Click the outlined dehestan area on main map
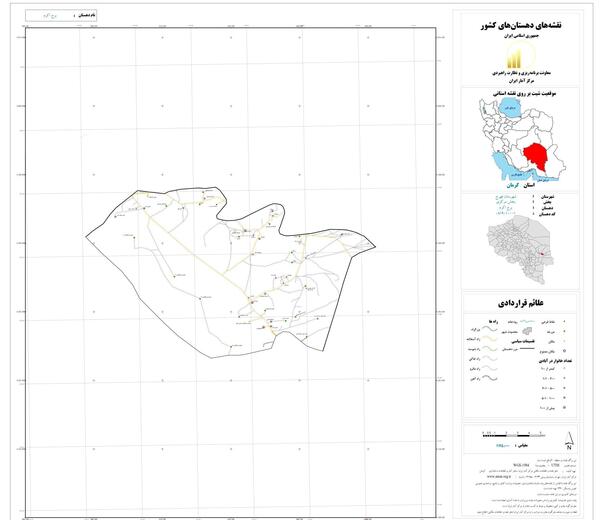Image resolution: width=600 pixels, height=520 pixels. 230,274
